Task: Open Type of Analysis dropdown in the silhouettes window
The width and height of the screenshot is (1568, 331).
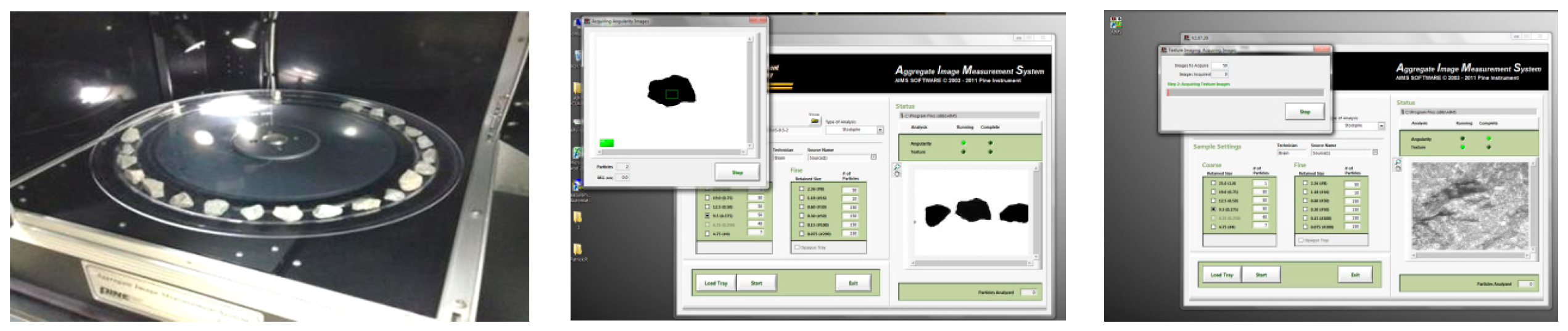Action: pos(880,130)
